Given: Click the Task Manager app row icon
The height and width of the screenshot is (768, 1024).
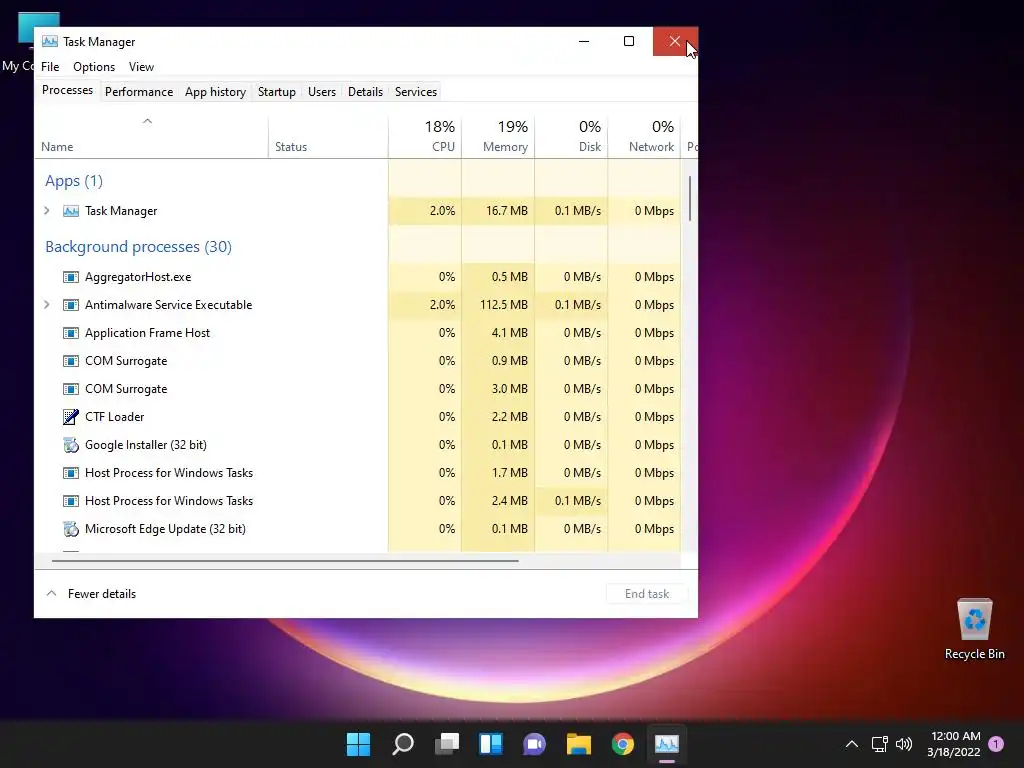Looking at the screenshot, I should (x=71, y=211).
